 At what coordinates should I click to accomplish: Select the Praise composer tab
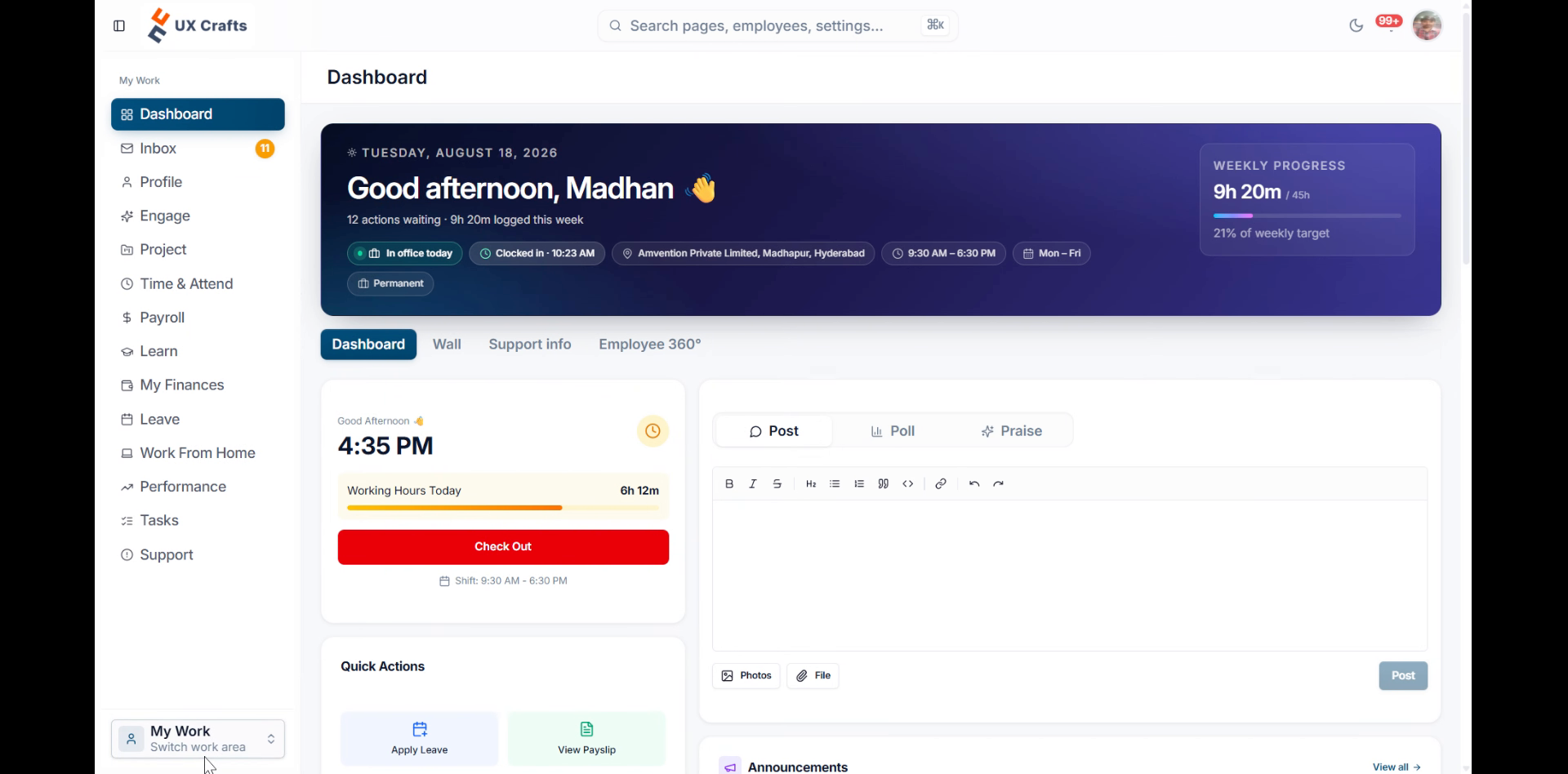pos(1011,431)
